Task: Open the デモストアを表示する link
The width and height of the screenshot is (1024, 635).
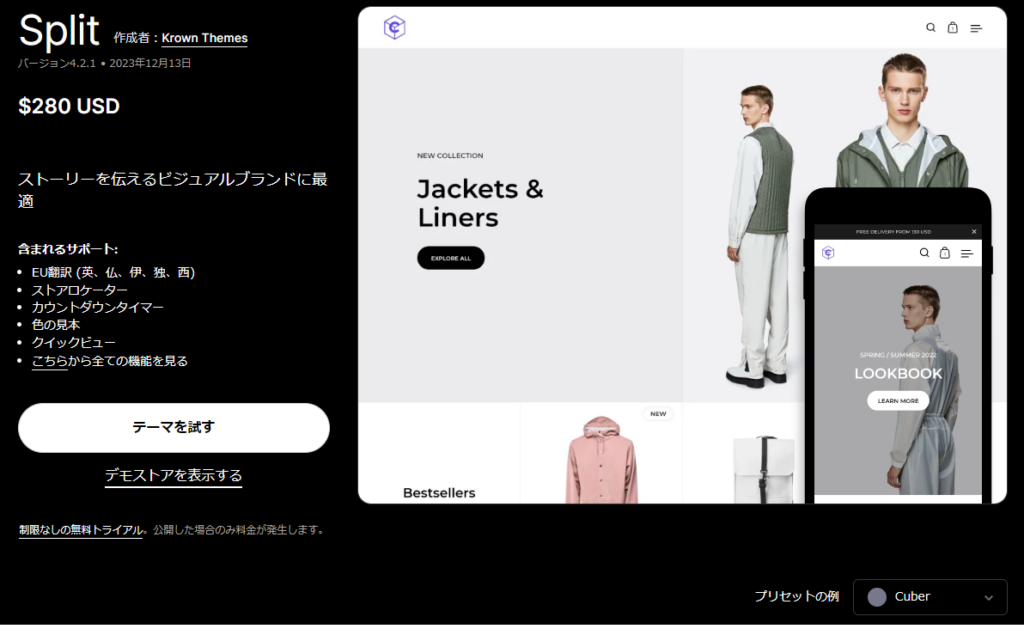Action: [x=174, y=476]
